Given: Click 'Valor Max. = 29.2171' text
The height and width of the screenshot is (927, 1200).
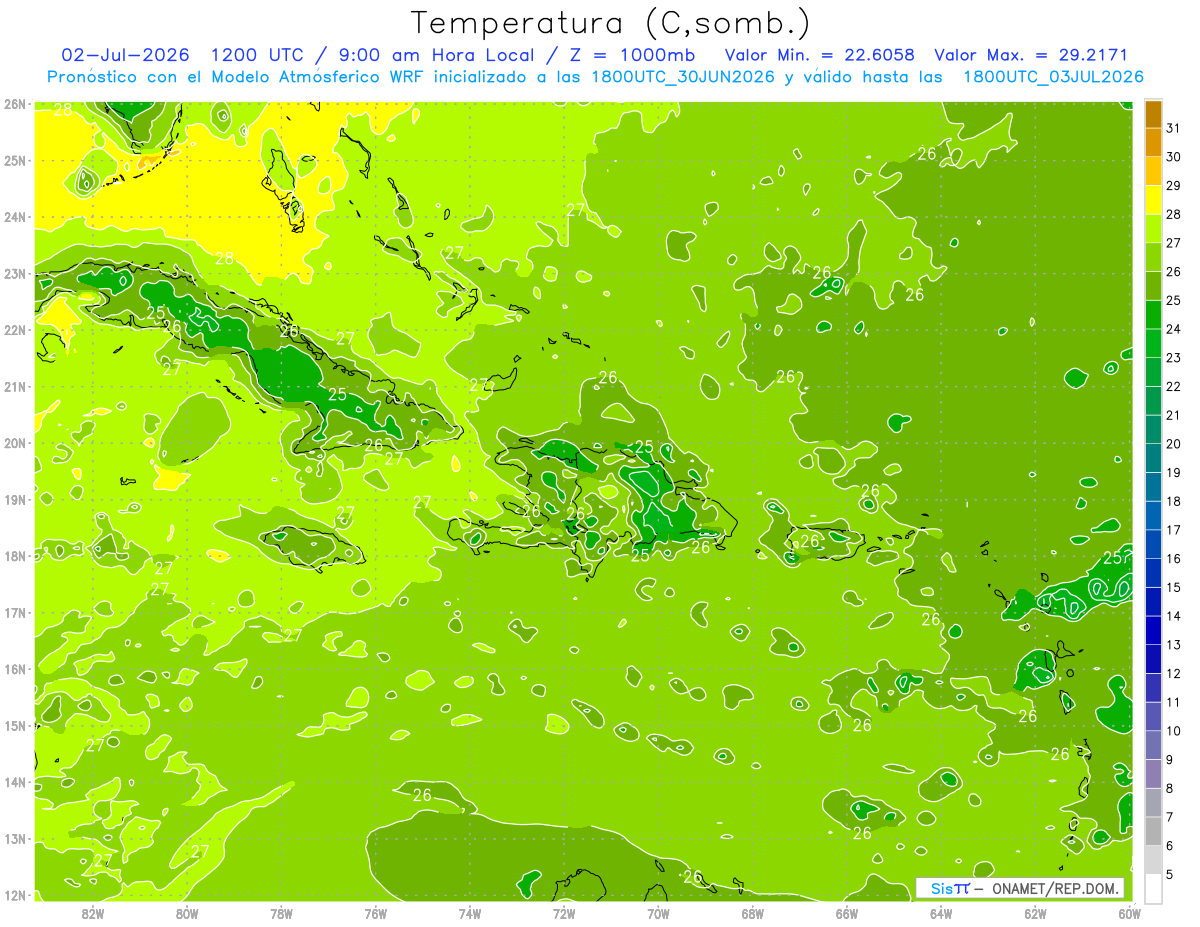Looking at the screenshot, I should coord(1031,55).
